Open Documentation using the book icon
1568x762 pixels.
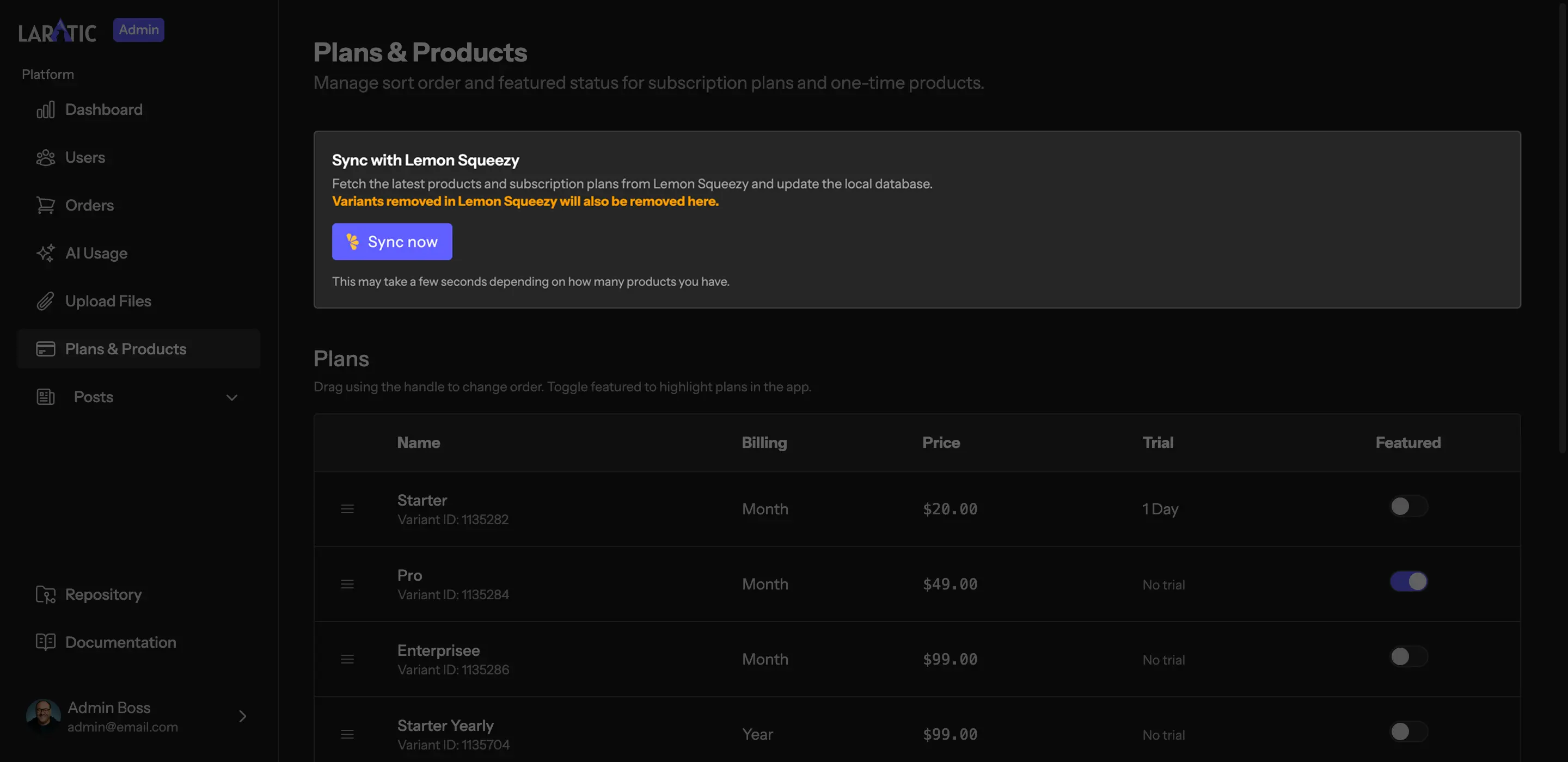pos(46,642)
